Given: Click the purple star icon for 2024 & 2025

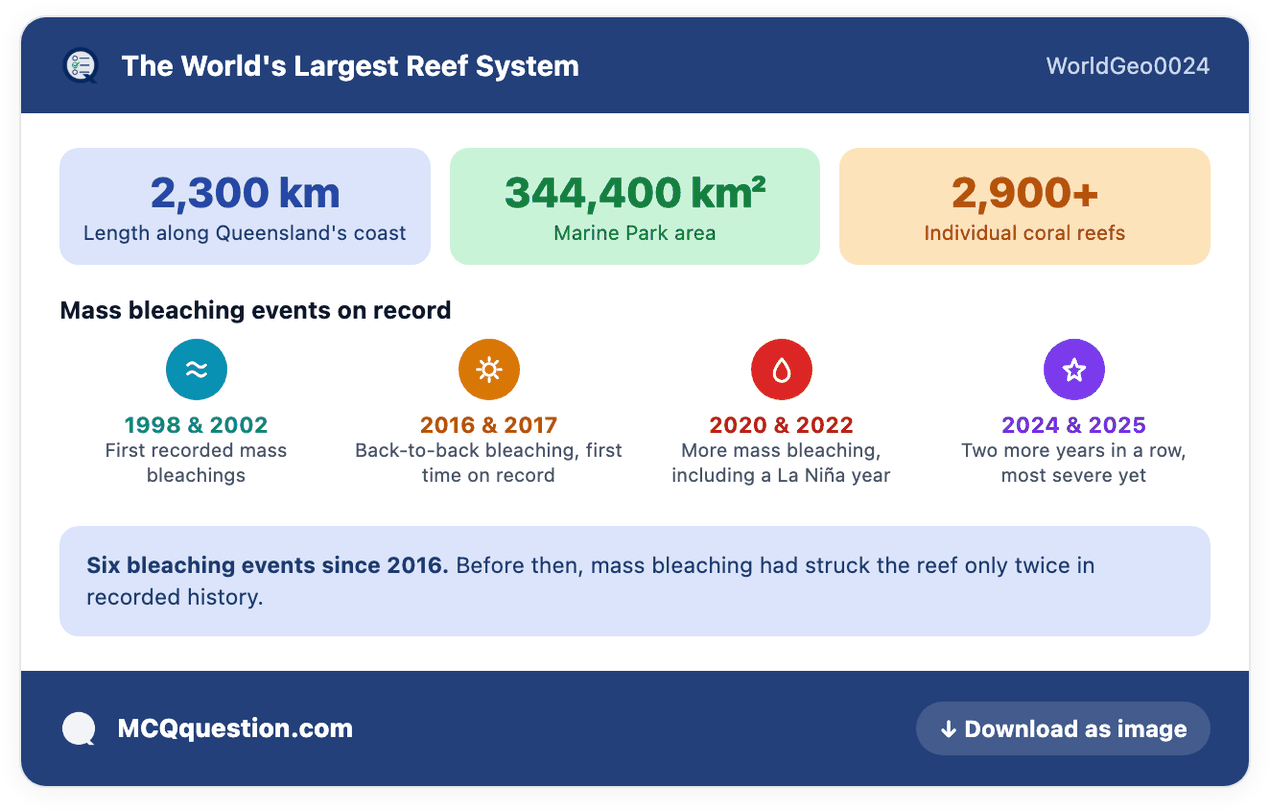Looking at the screenshot, I should pos(1074,370).
